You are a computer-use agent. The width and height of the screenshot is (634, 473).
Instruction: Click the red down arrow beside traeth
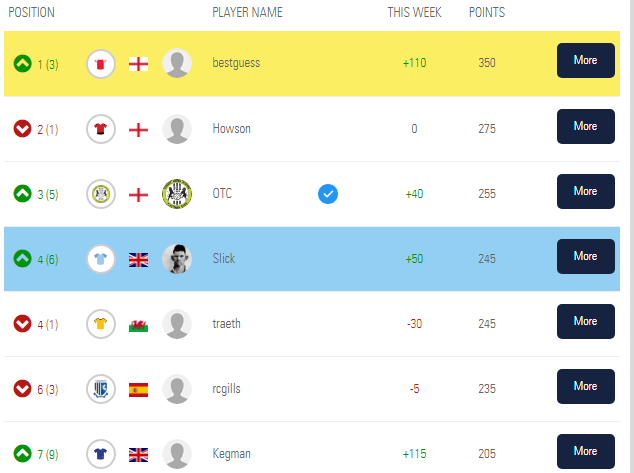pos(22,323)
